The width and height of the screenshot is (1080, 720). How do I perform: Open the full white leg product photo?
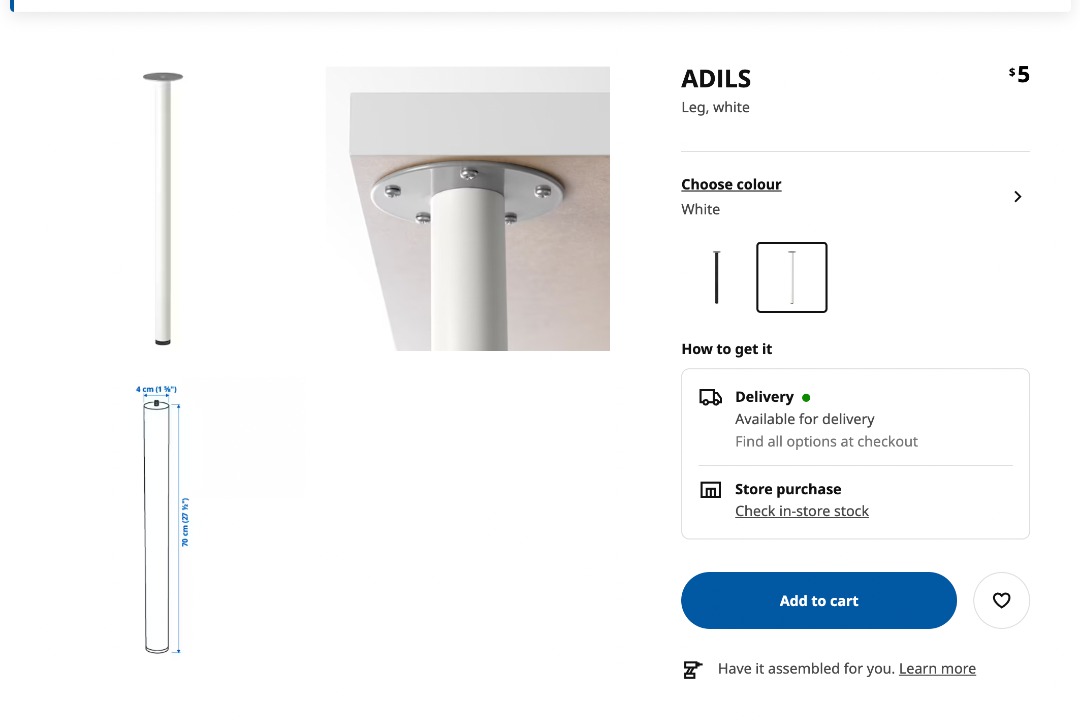coord(163,208)
